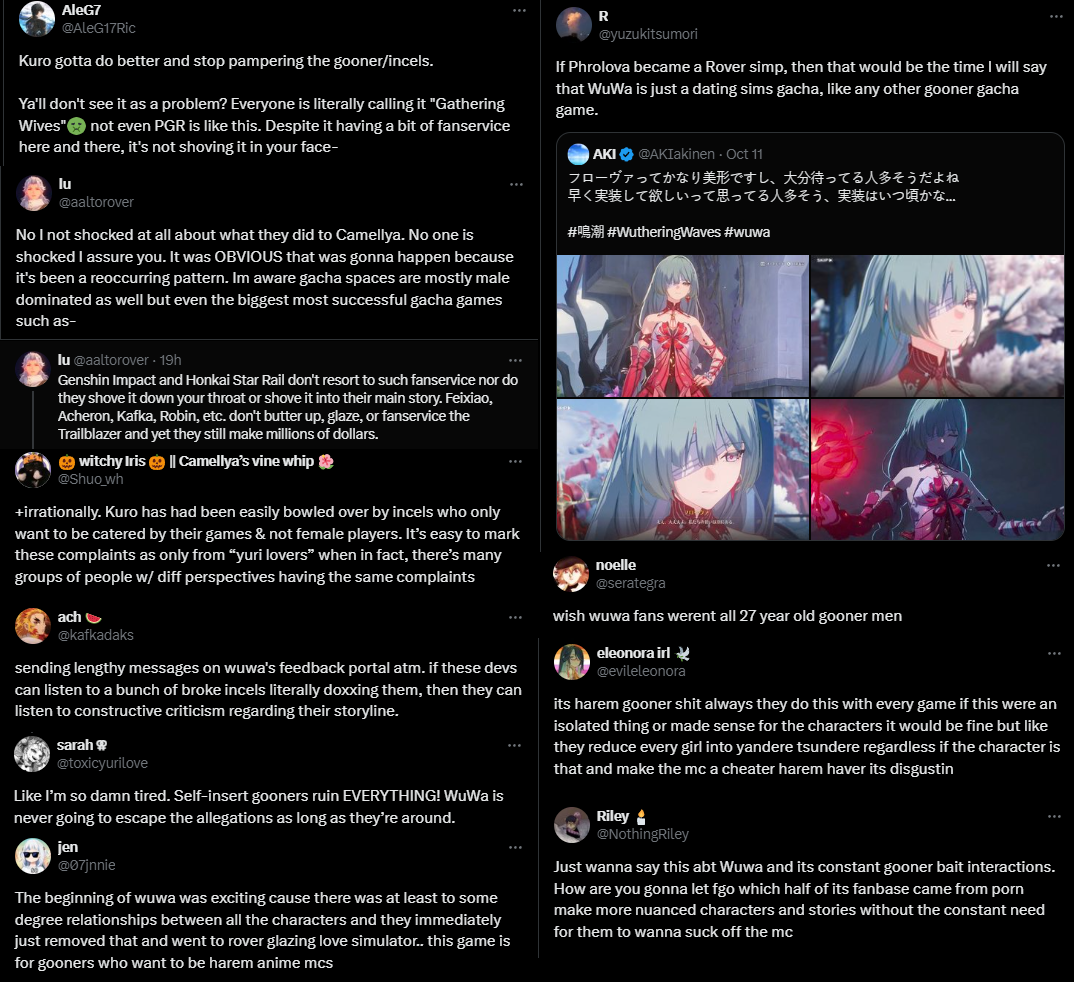Open three-dot menu on witchy Iris tweet
This screenshot has height=982, width=1074.
pyautogui.click(x=515, y=462)
